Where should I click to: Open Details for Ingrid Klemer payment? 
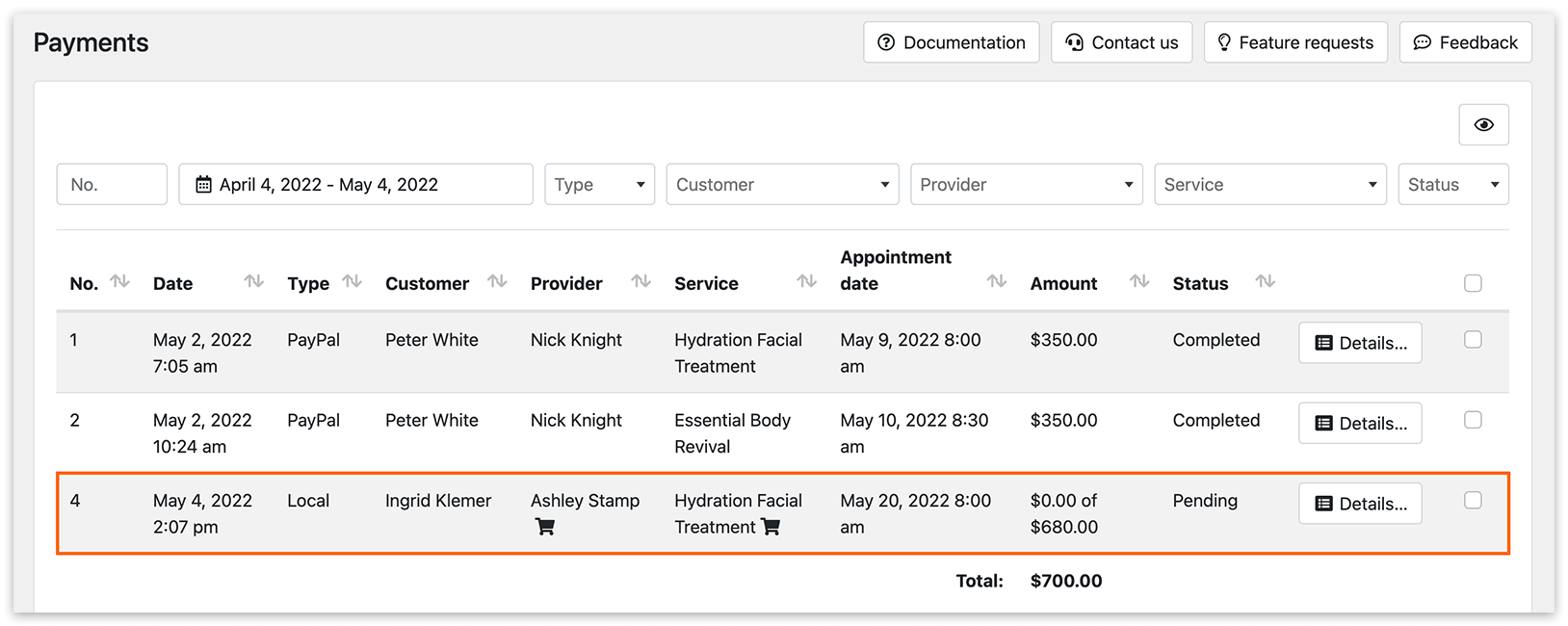coord(1360,504)
